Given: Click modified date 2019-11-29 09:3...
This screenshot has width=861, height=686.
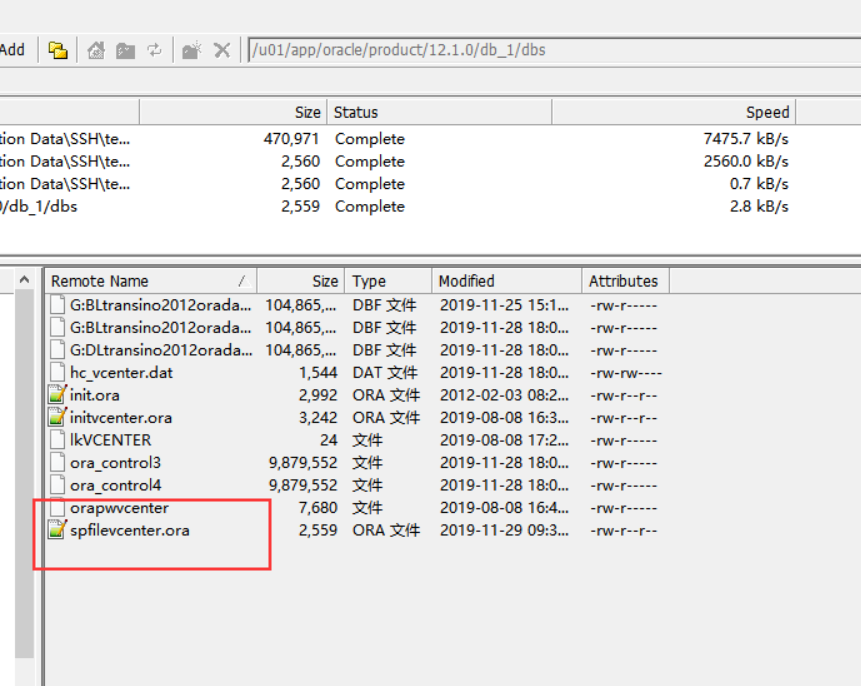Looking at the screenshot, I should 504,530.
